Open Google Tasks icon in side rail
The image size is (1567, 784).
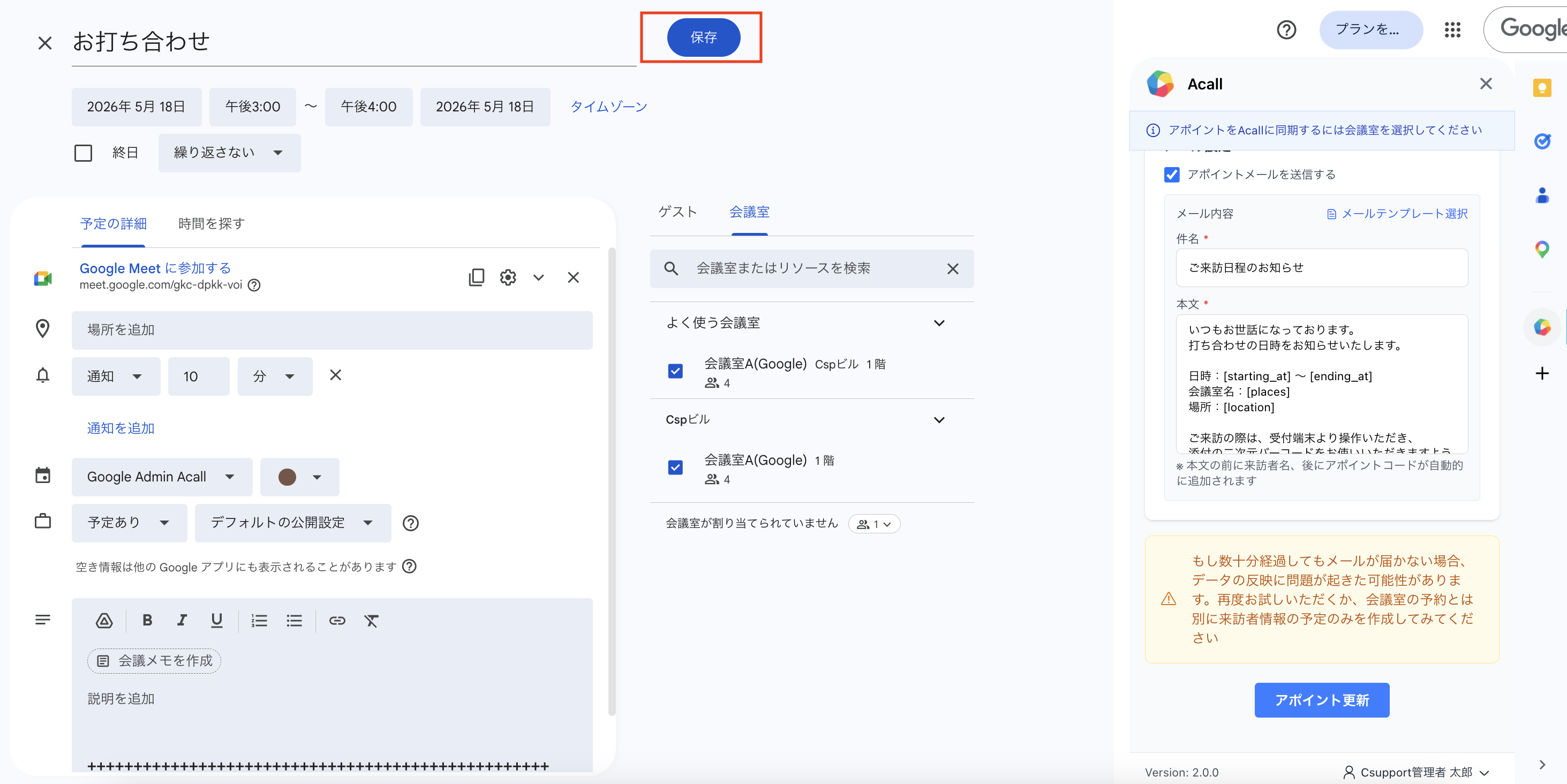1541,141
